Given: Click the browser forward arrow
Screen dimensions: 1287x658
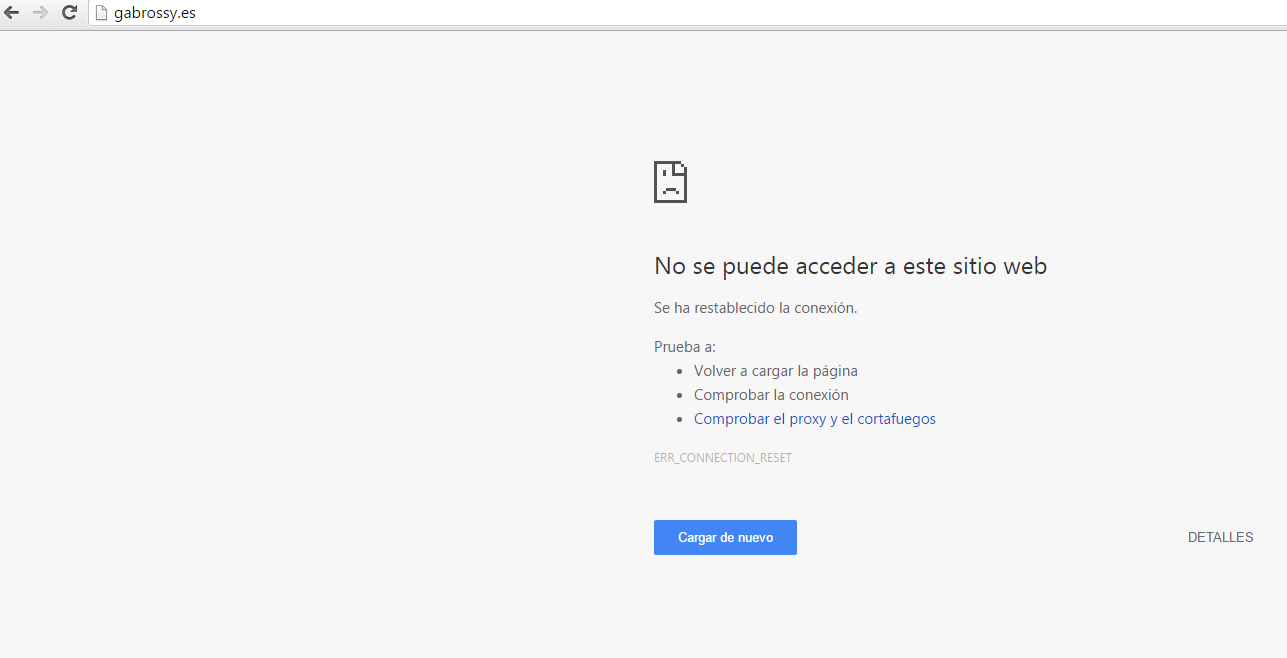Looking at the screenshot, I should pos(41,13).
